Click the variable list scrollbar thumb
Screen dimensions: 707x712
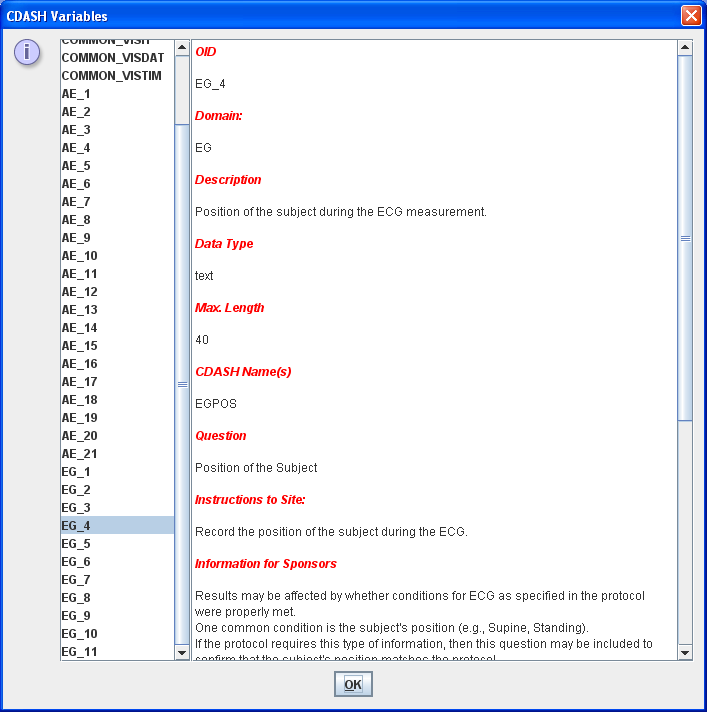tap(182, 383)
